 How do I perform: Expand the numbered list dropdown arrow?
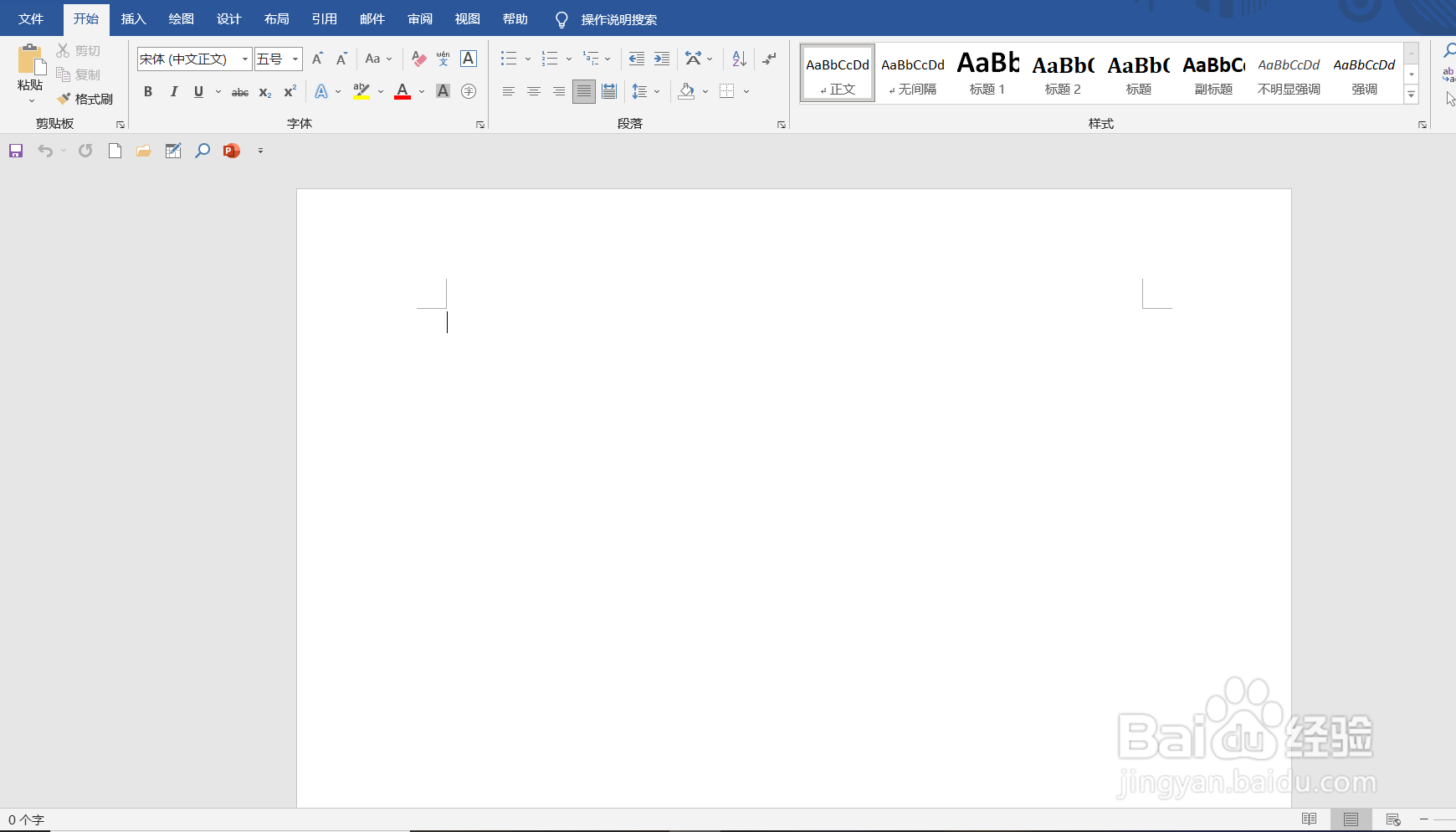[x=569, y=59]
